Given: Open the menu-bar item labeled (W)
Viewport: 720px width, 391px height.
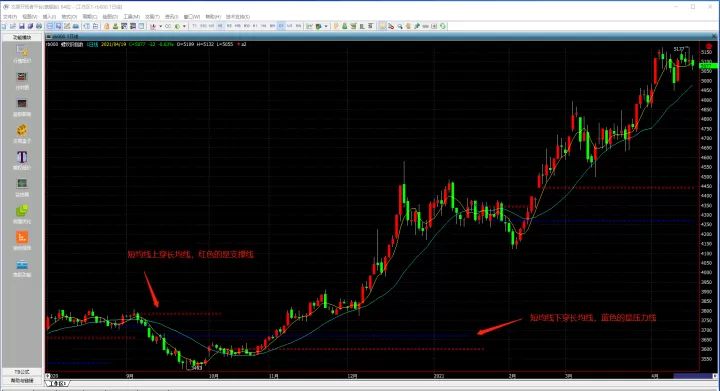Looking at the screenshot, I should tap(192, 17).
